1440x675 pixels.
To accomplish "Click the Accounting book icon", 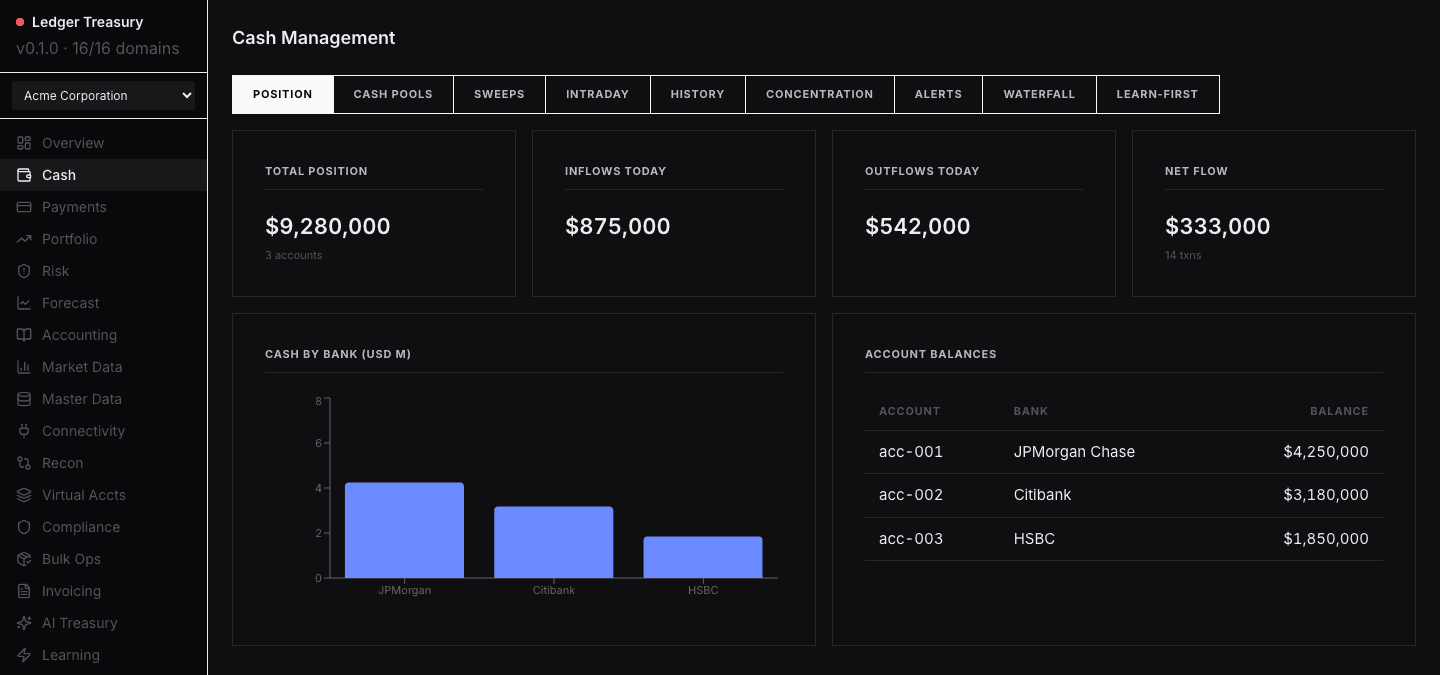I will click(24, 335).
